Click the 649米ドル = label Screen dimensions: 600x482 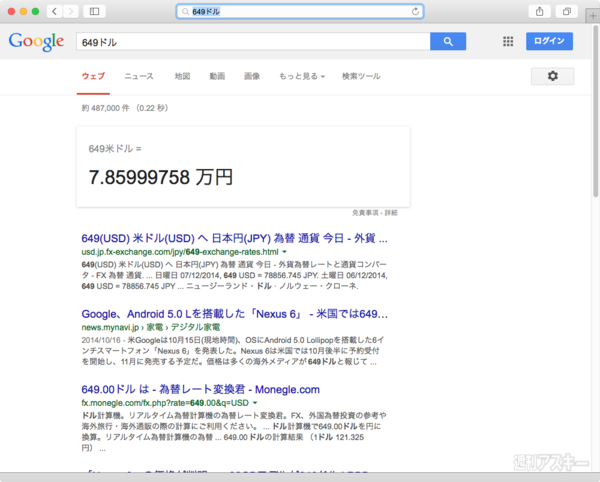tap(115, 148)
